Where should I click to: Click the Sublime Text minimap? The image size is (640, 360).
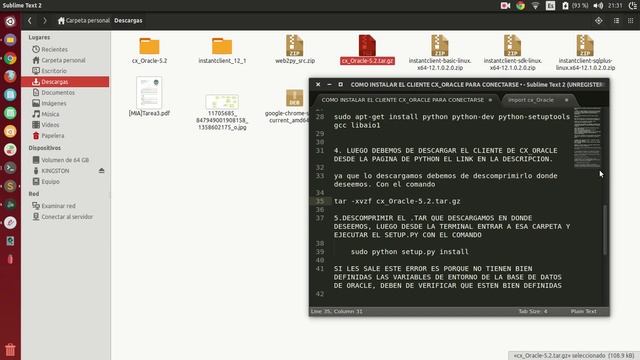click(x=587, y=137)
